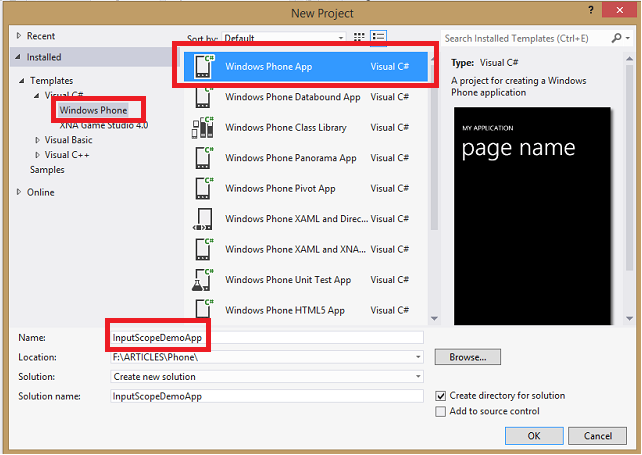
Task: Select Windows Phone Databound App template
Action: (x=305, y=97)
